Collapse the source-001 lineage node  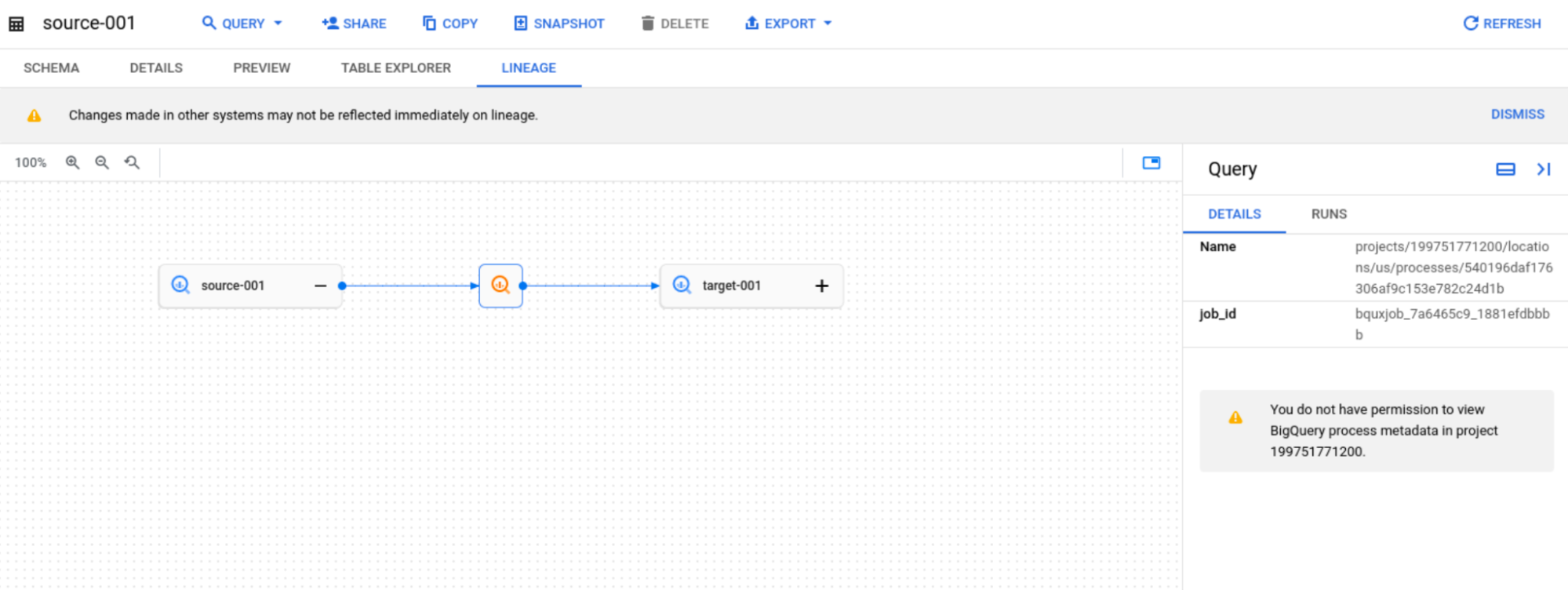tap(319, 285)
